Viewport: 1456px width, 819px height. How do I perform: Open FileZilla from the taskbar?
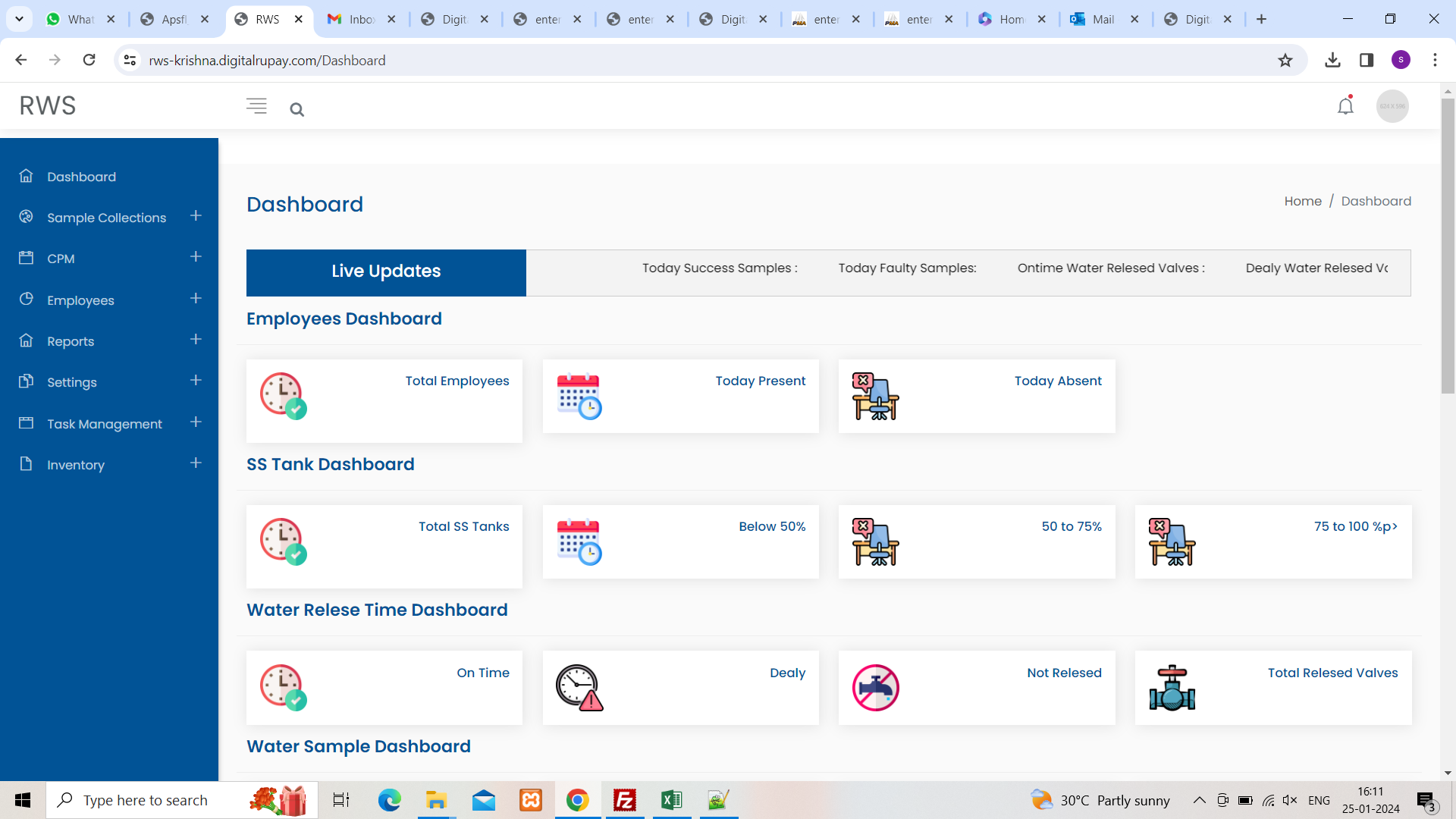pyautogui.click(x=624, y=800)
